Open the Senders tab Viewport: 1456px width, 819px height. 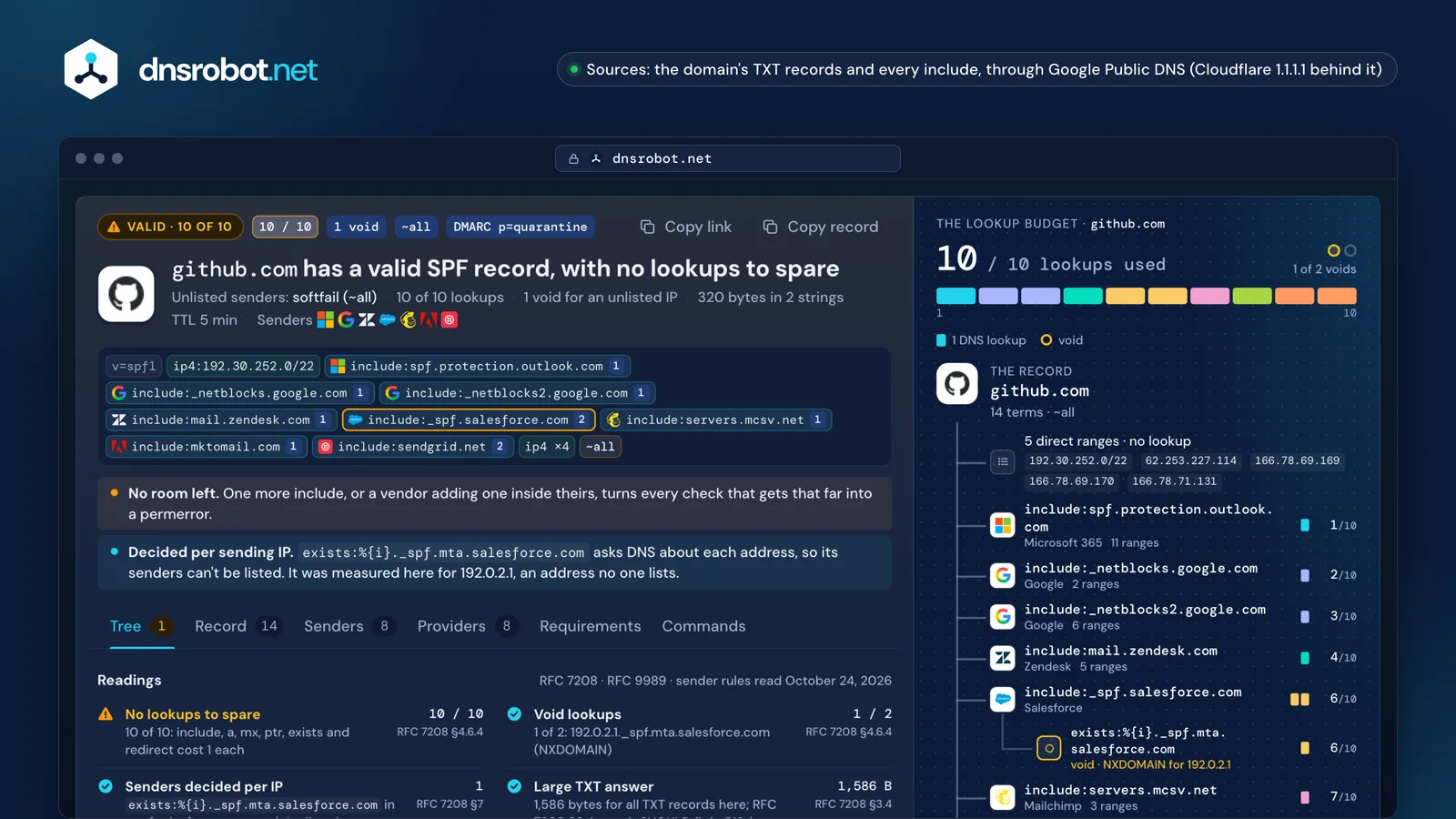349,626
